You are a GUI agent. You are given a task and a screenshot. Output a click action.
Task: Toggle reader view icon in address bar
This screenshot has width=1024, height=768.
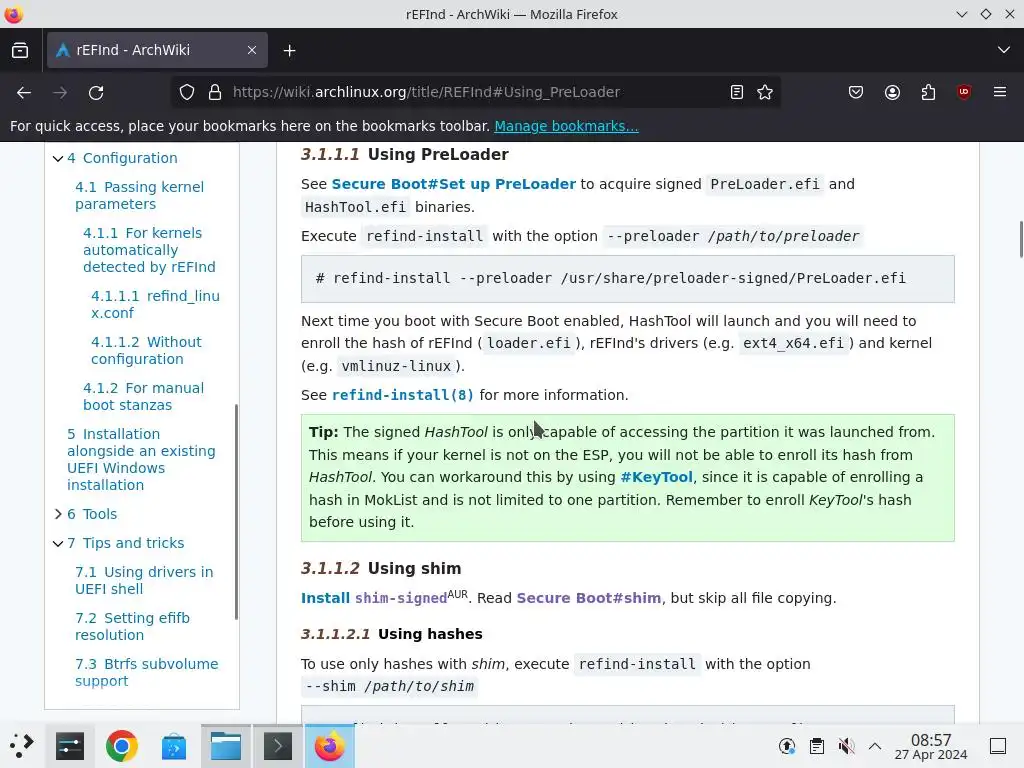(737, 93)
